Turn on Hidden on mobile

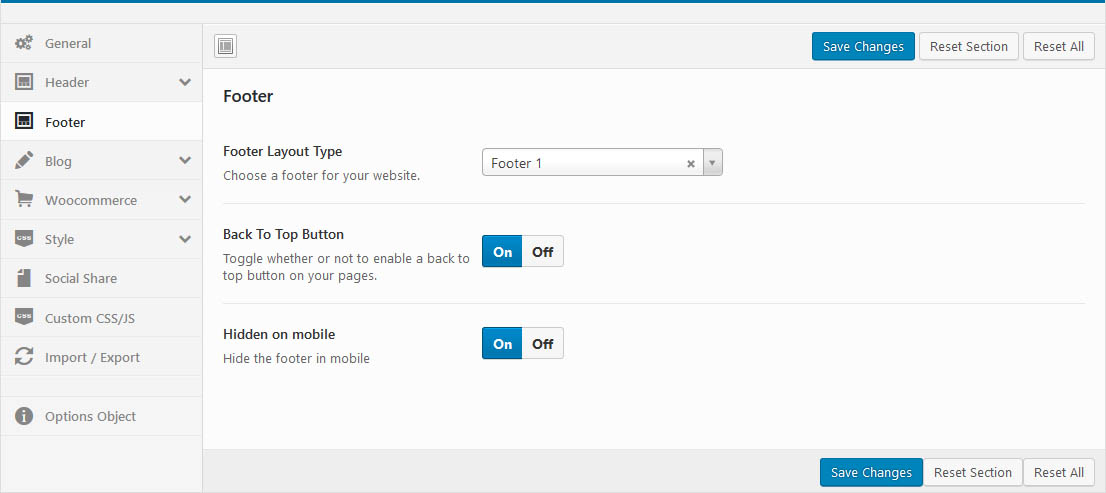point(502,344)
